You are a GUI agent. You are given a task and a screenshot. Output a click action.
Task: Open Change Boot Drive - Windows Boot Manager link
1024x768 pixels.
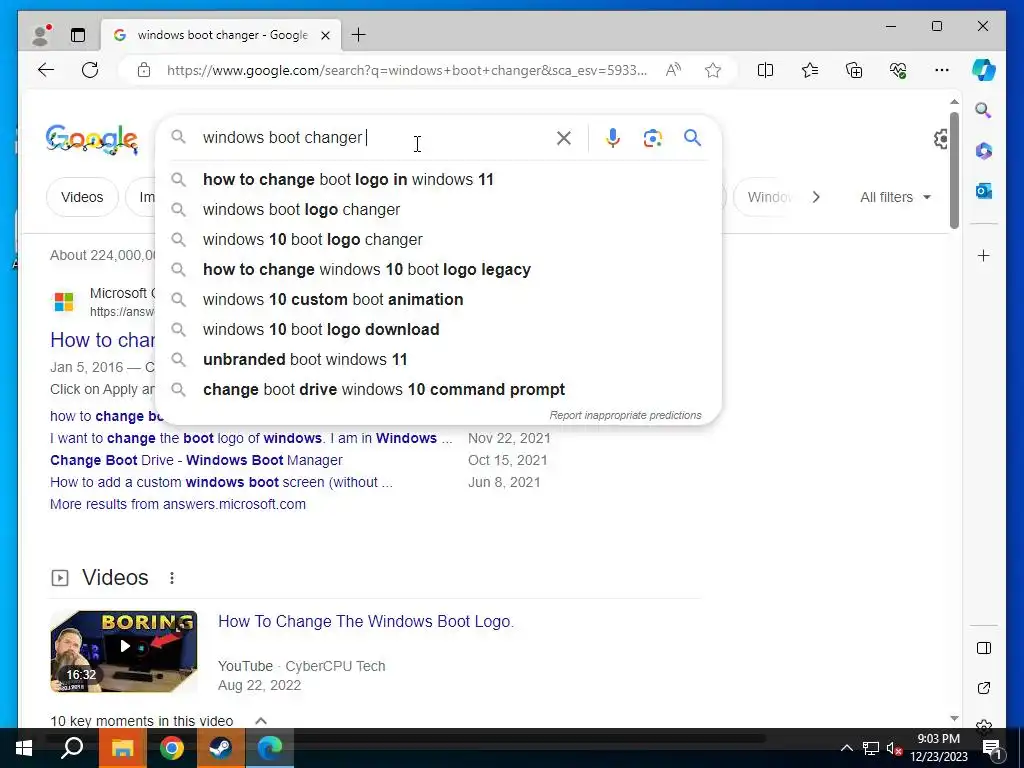pyautogui.click(x=196, y=460)
